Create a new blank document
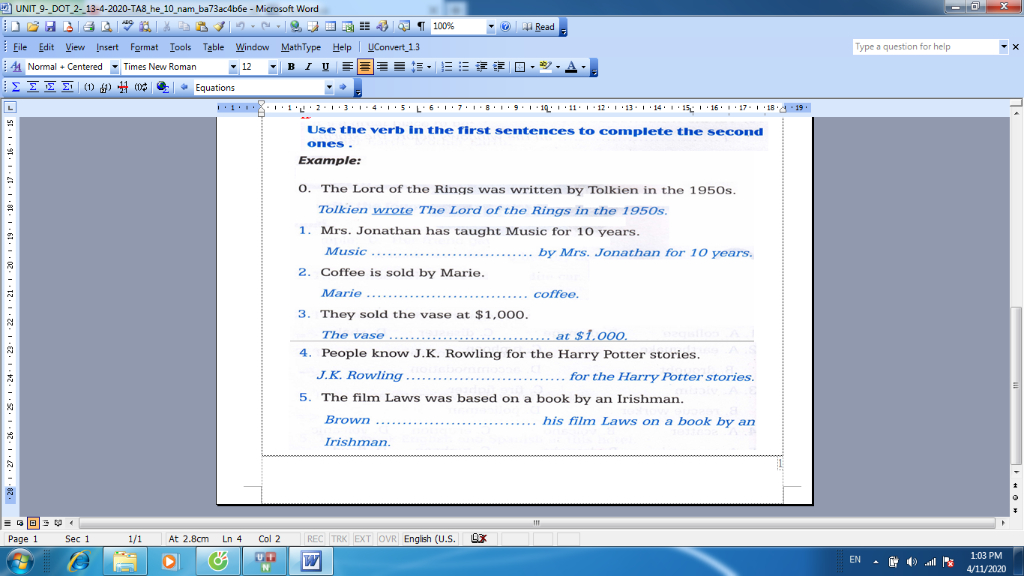Image resolution: width=1024 pixels, height=576 pixels. coord(15,27)
